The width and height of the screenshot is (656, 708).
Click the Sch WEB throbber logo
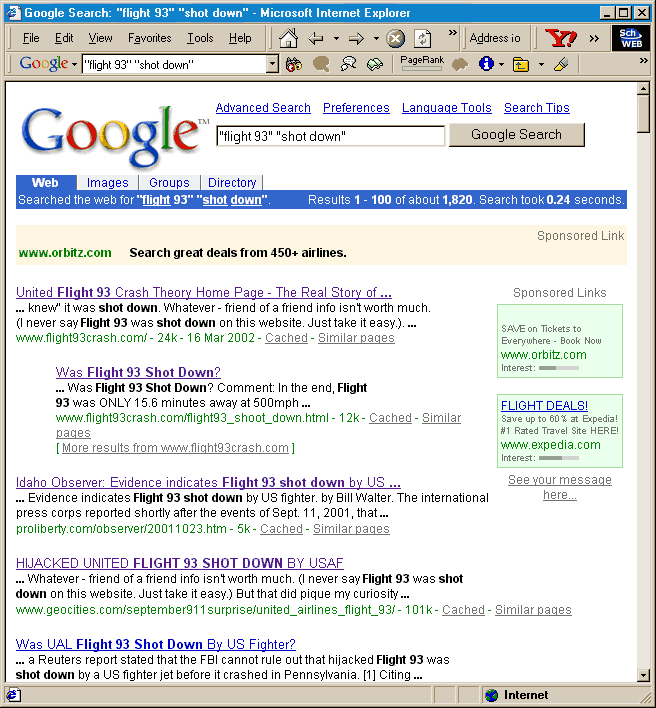(x=631, y=38)
